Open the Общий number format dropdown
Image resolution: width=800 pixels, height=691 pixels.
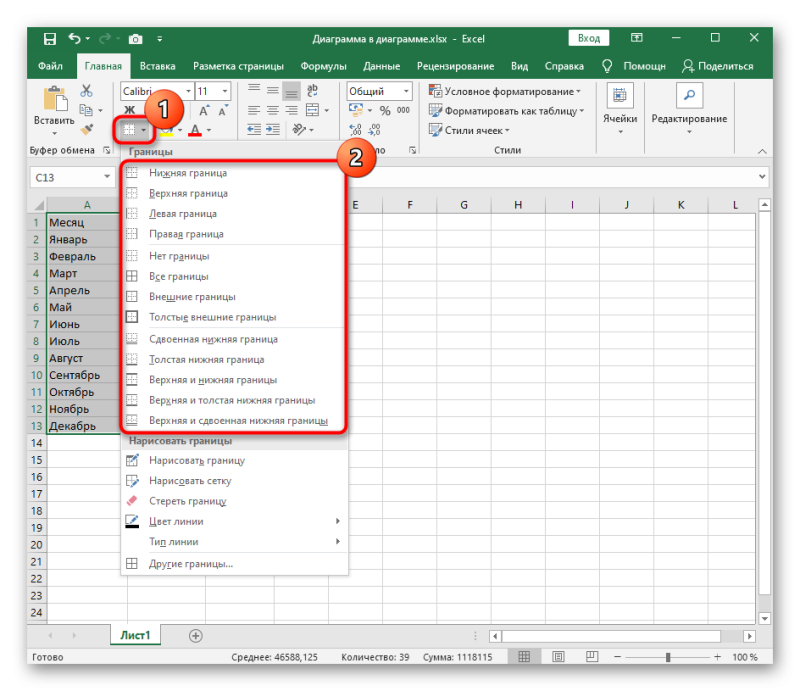point(406,91)
